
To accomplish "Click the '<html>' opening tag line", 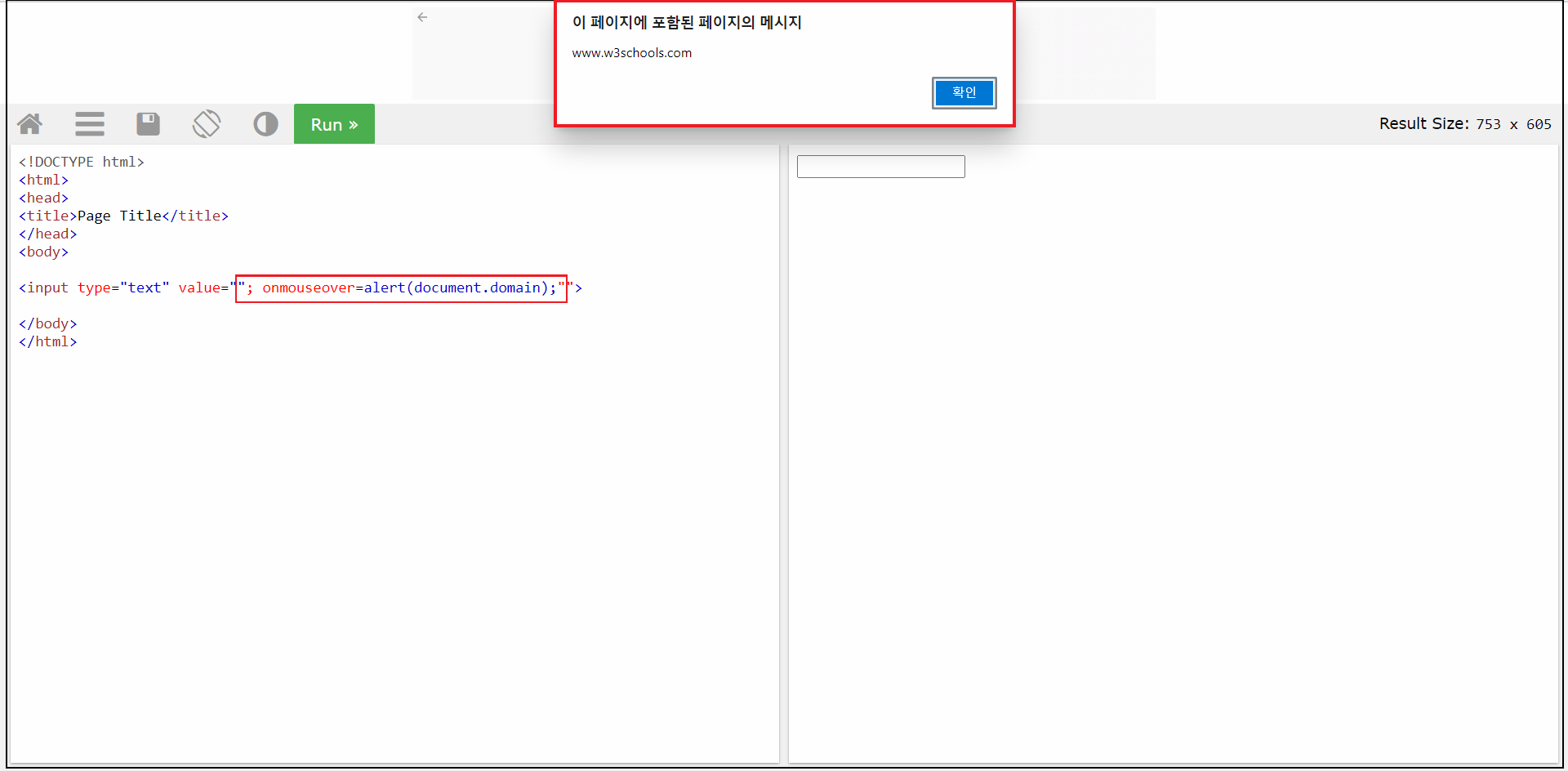I will (43, 180).
